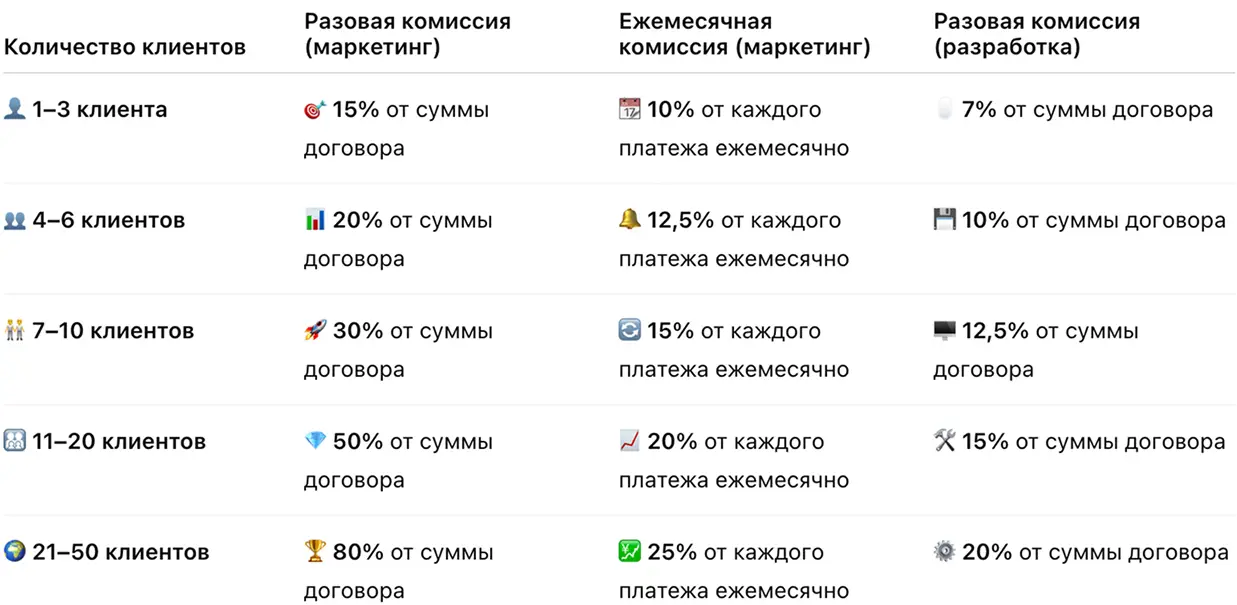Click the "Количество клиентов" column header
Screen dimensions: 1237x605
[125, 47]
